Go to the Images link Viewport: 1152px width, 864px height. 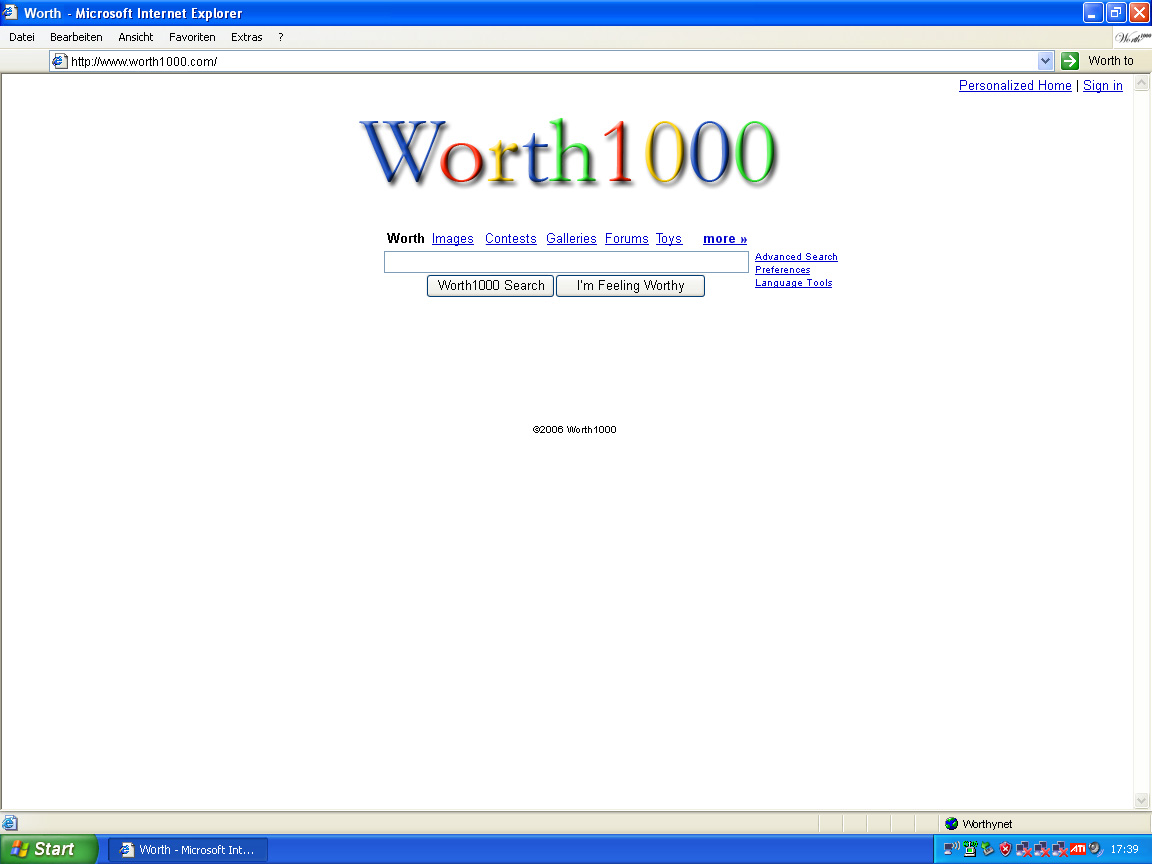[x=453, y=239]
